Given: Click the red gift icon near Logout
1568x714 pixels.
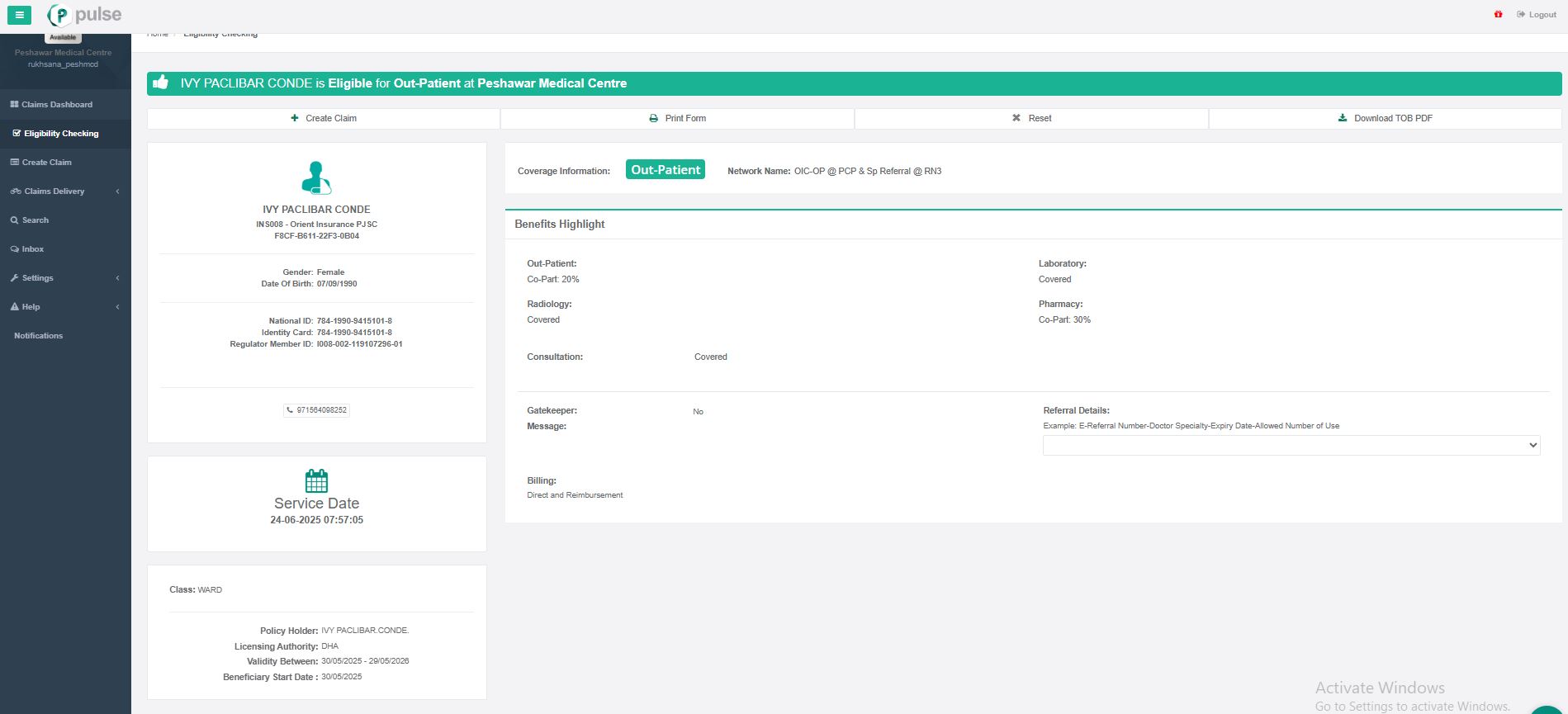Looking at the screenshot, I should tap(1498, 15).
